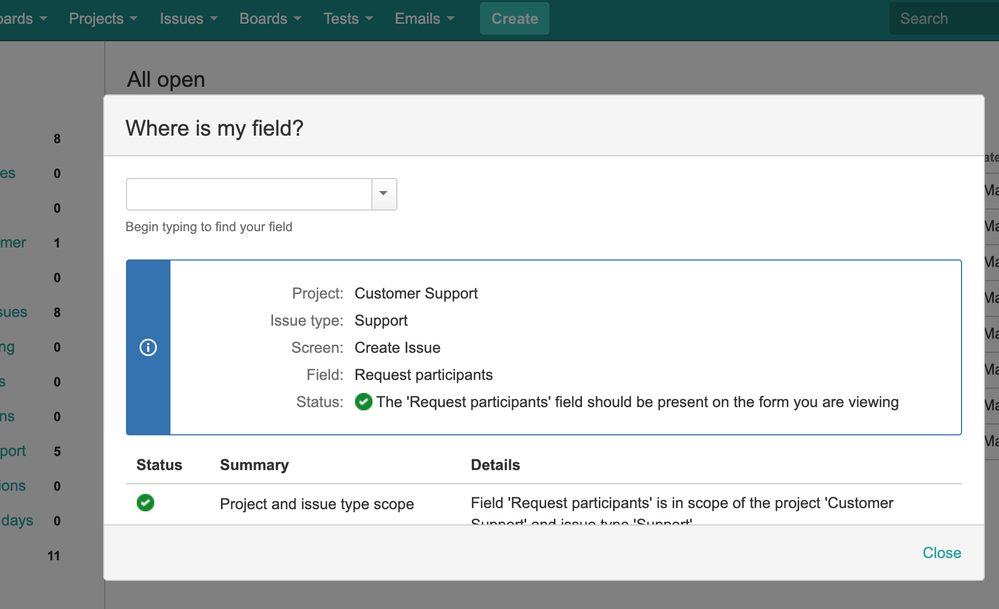Open the Projects menu
999x609 pixels.
[x=103, y=19]
